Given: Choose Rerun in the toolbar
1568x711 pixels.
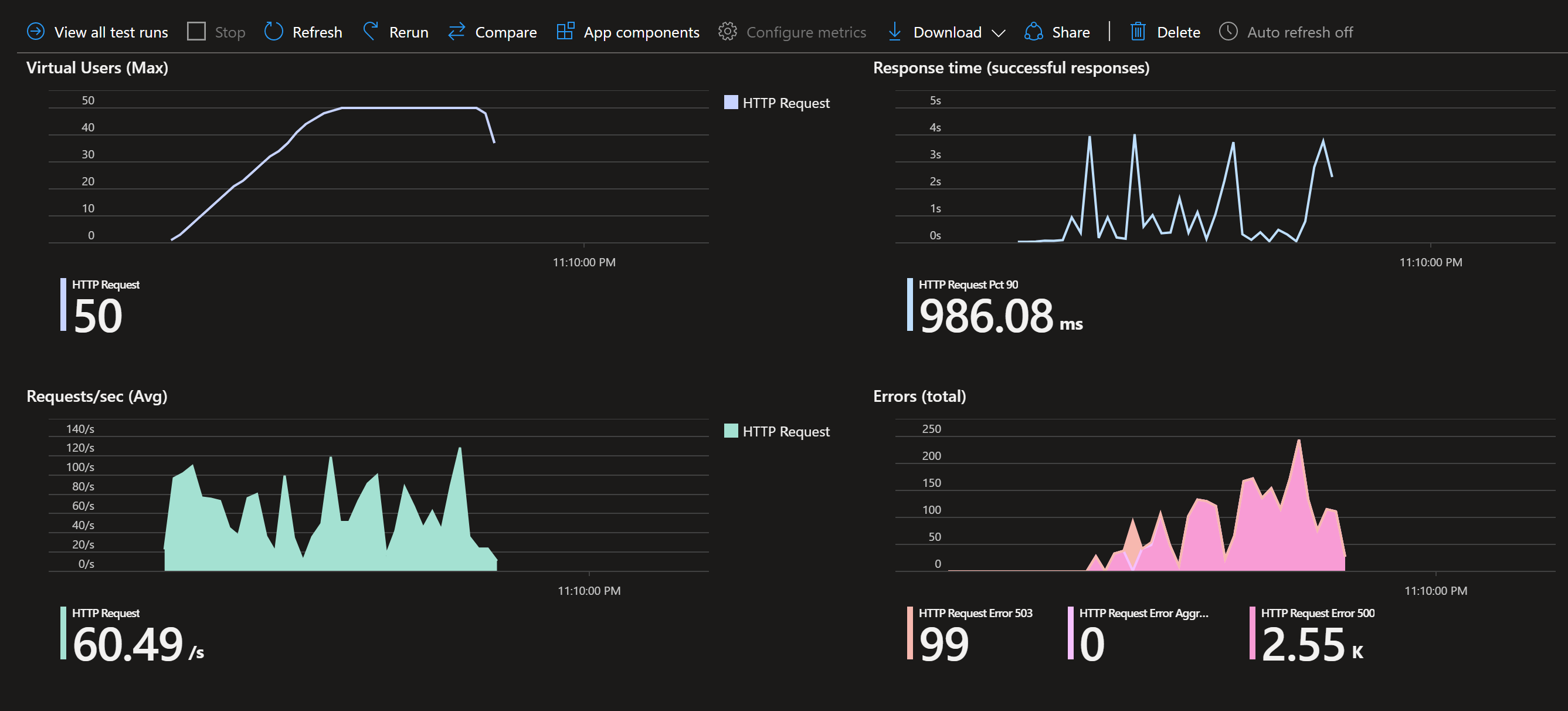Looking at the screenshot, I should [x=409, y=32].
